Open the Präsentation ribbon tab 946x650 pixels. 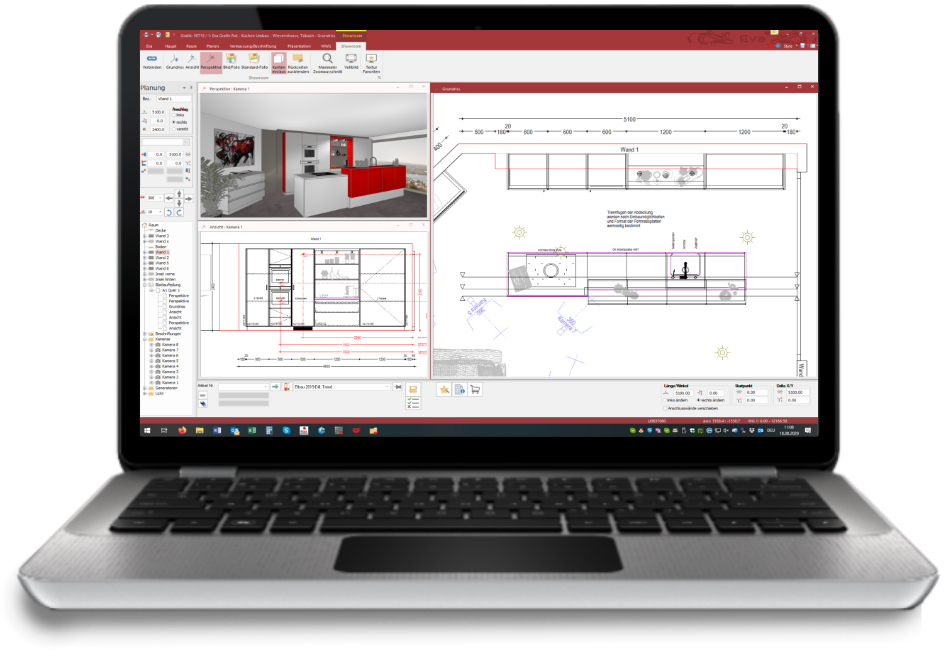[299, 46]
